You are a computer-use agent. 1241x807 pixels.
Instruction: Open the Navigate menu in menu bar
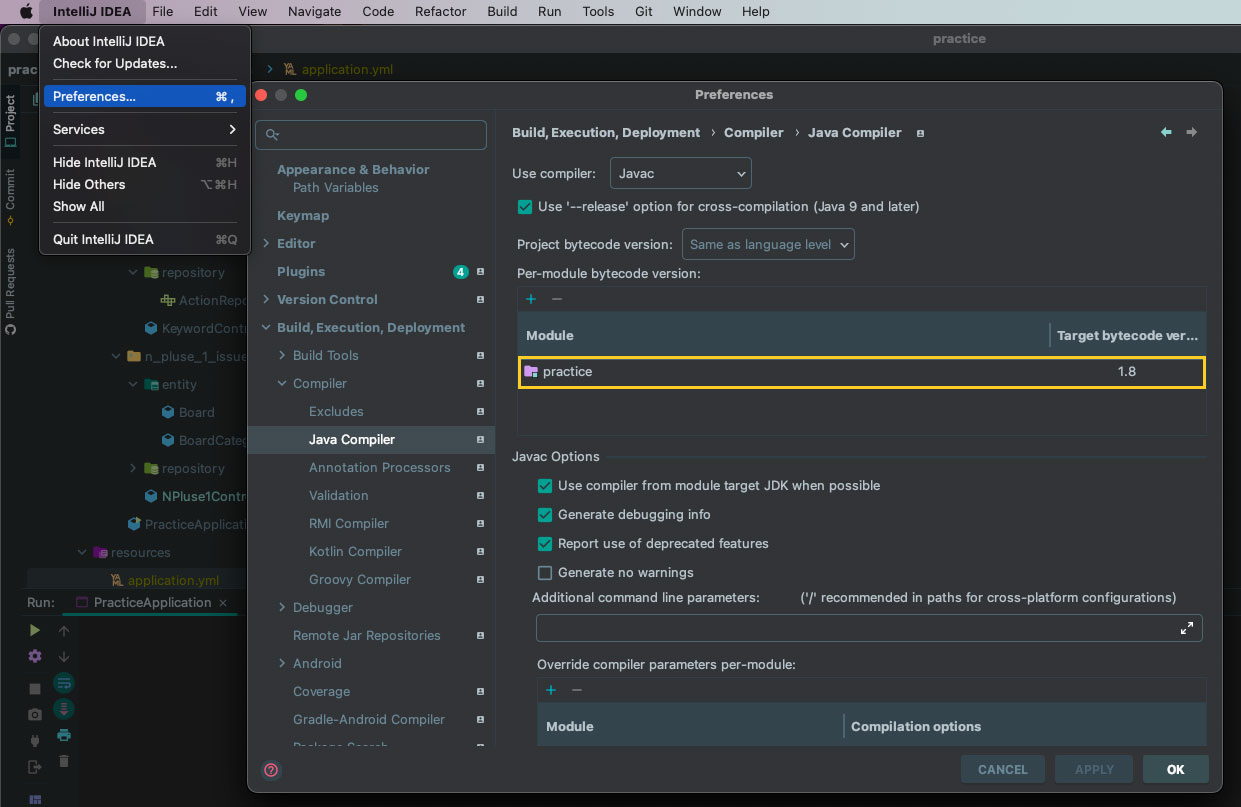[314, 11]
